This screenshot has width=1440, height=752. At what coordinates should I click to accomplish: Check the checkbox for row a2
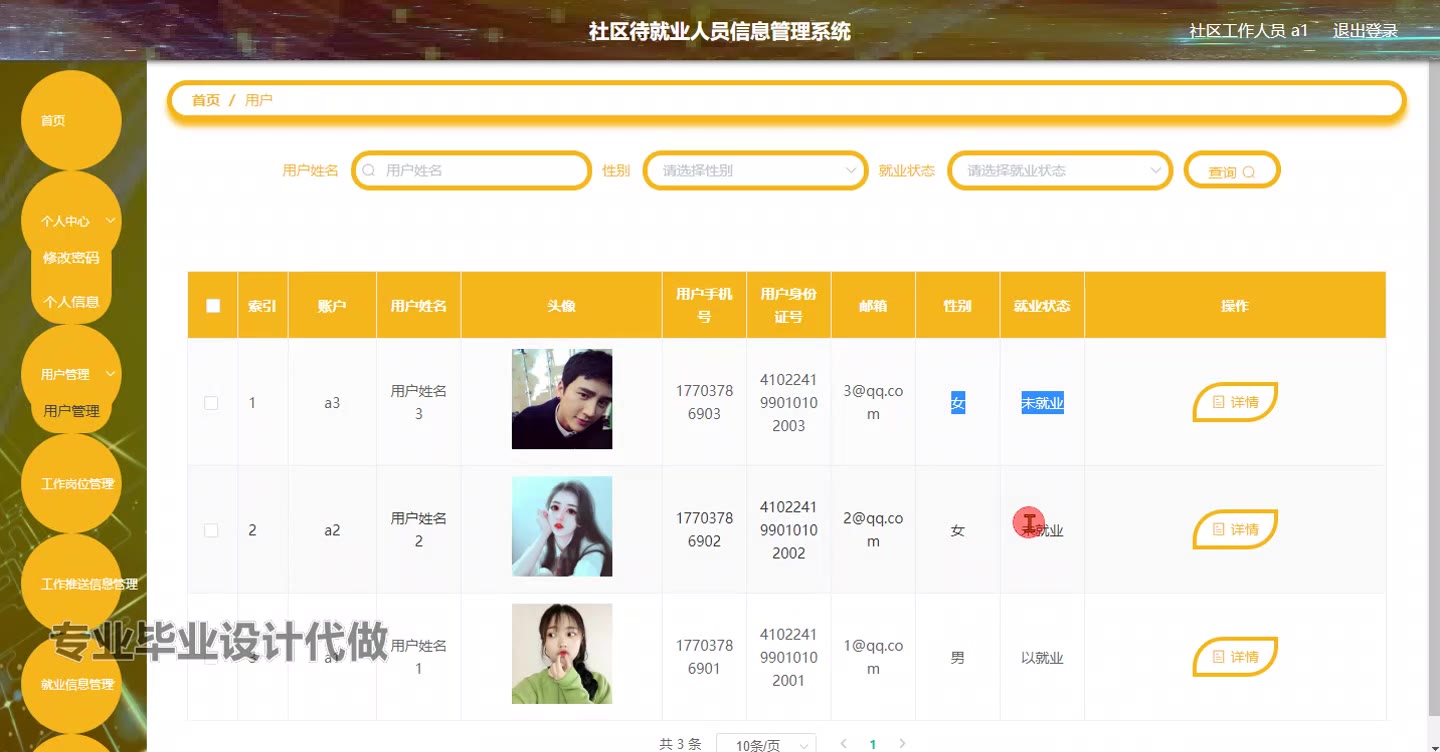pyautogui.click(x=211, y=530)
